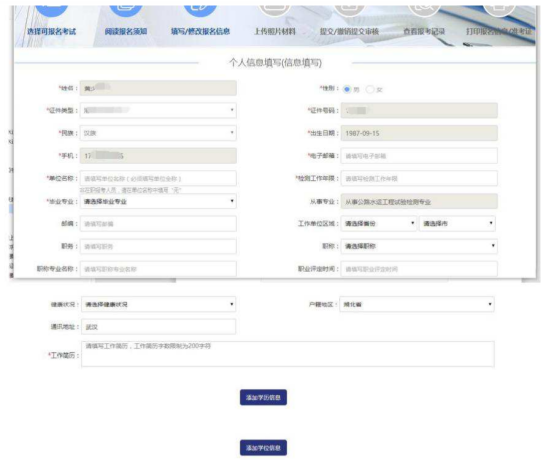This screenshot has height=461, width=554.
Task: Click the 添加学历信息 button
Action: tap(263, 397)
